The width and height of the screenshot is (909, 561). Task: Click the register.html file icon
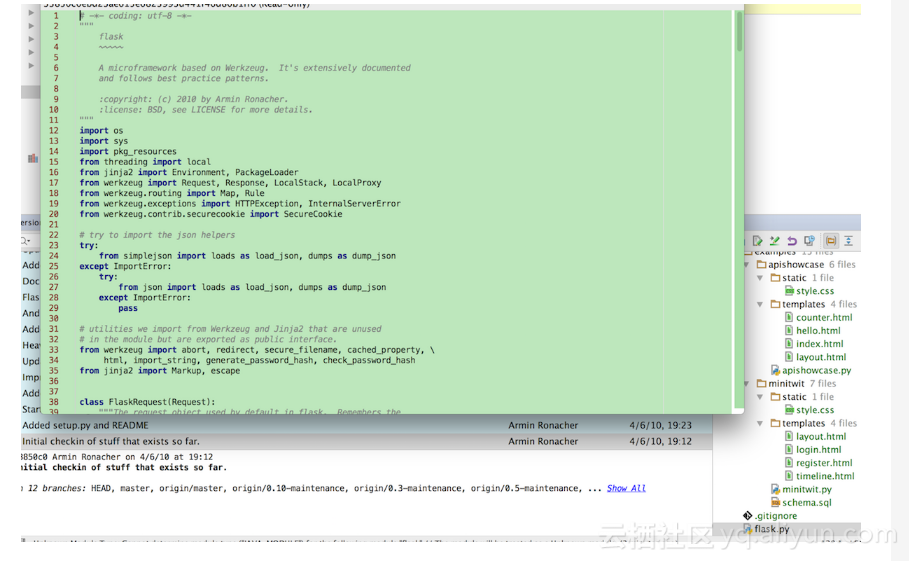[x=789, y=463]
